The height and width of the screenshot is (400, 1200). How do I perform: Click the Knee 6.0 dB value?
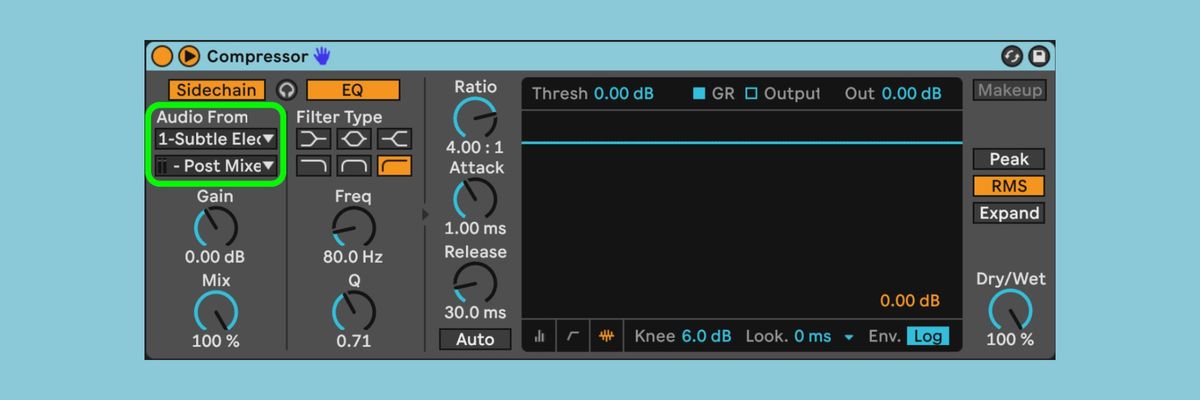[x=707, y=337]
